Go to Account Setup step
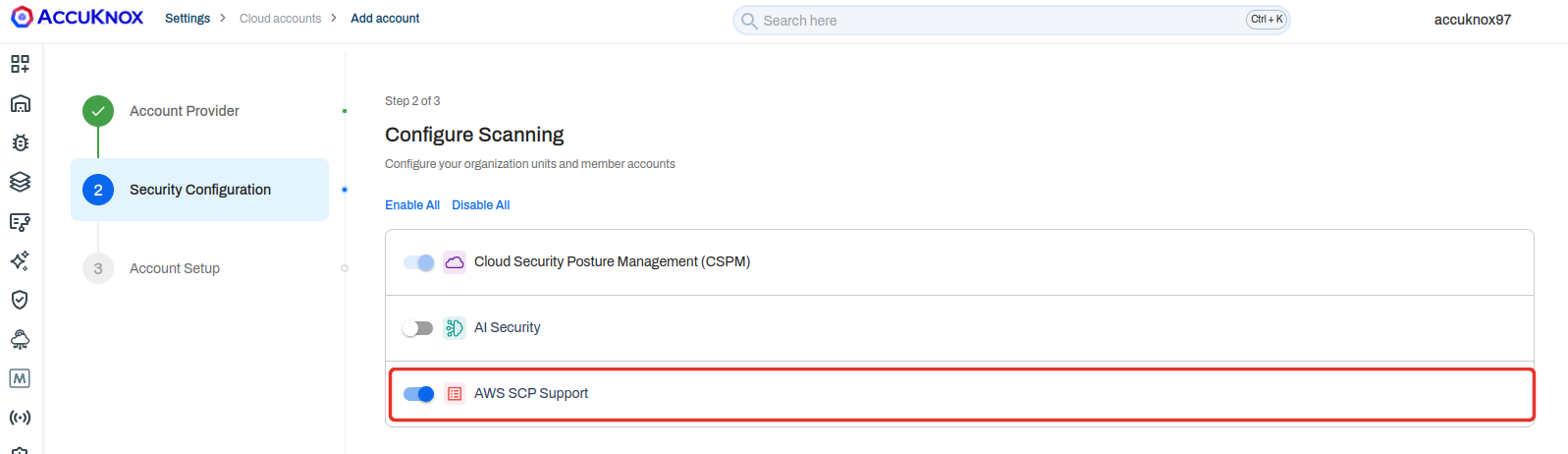 coord(175,268)
